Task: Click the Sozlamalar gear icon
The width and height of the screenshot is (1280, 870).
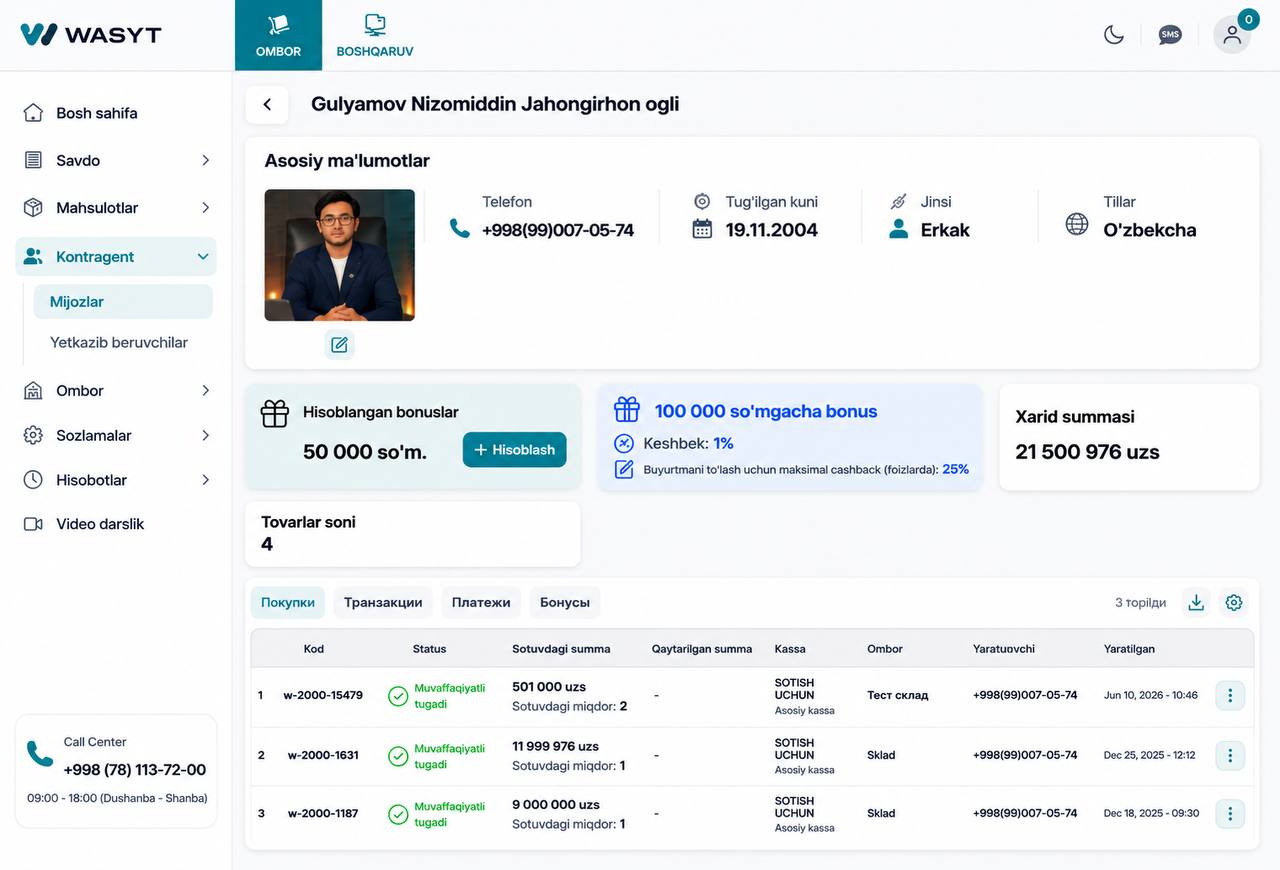Action: point(33,435)
